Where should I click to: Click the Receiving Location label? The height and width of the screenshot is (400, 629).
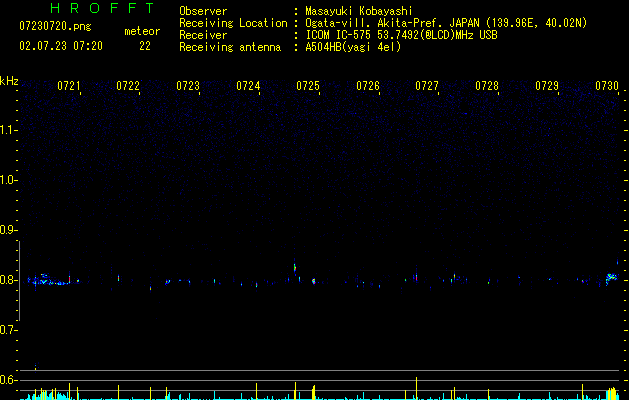[233, 23]
